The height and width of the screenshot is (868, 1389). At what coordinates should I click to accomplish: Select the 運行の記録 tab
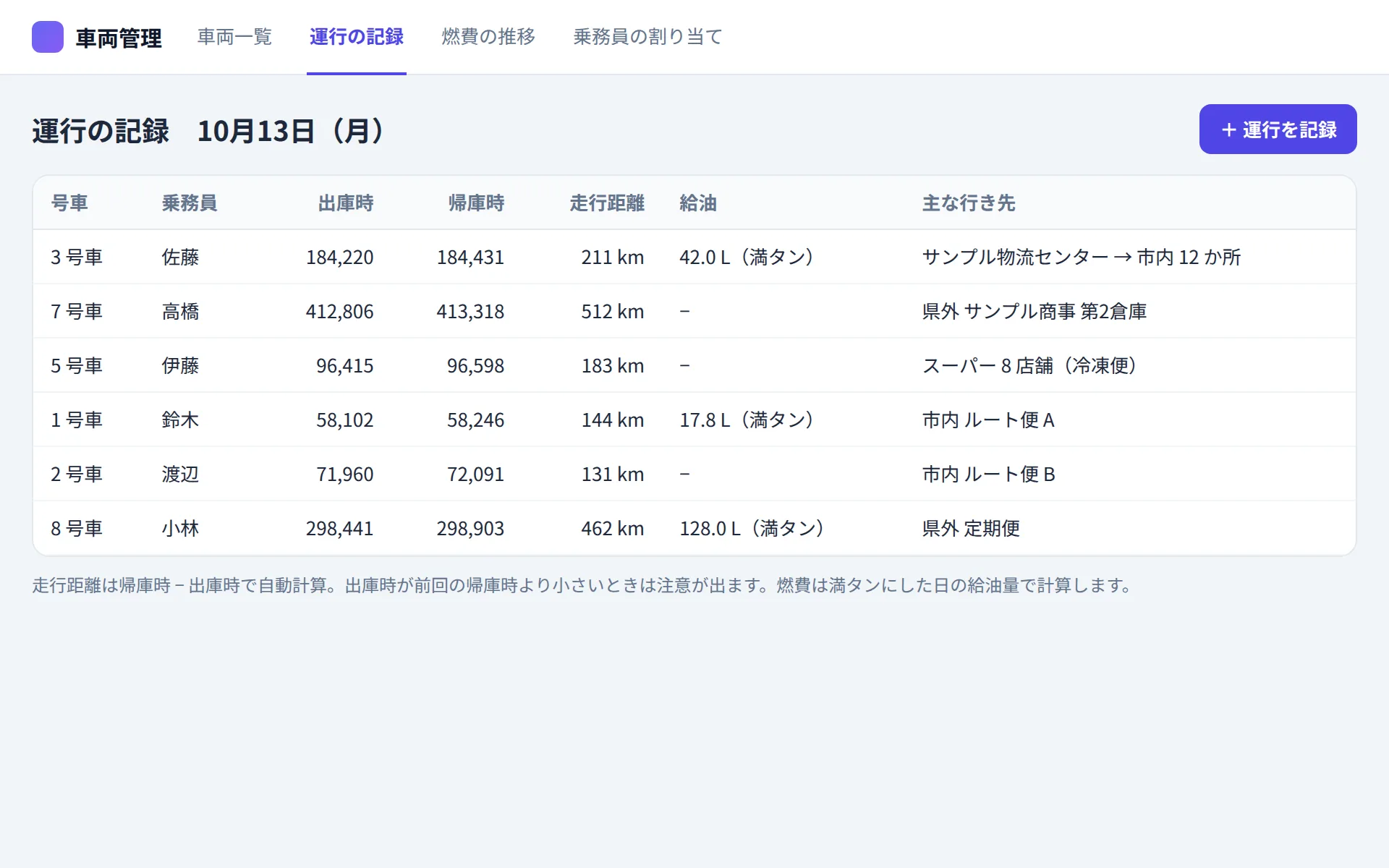(357, 37)
